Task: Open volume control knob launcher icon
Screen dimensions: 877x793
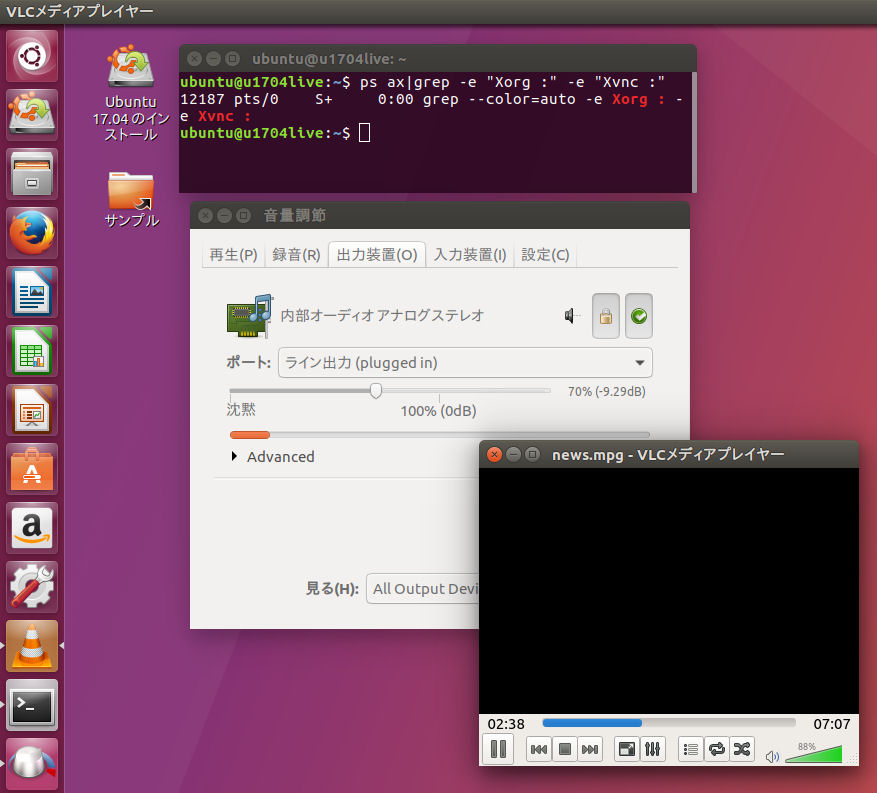Action: click(32, 764)
